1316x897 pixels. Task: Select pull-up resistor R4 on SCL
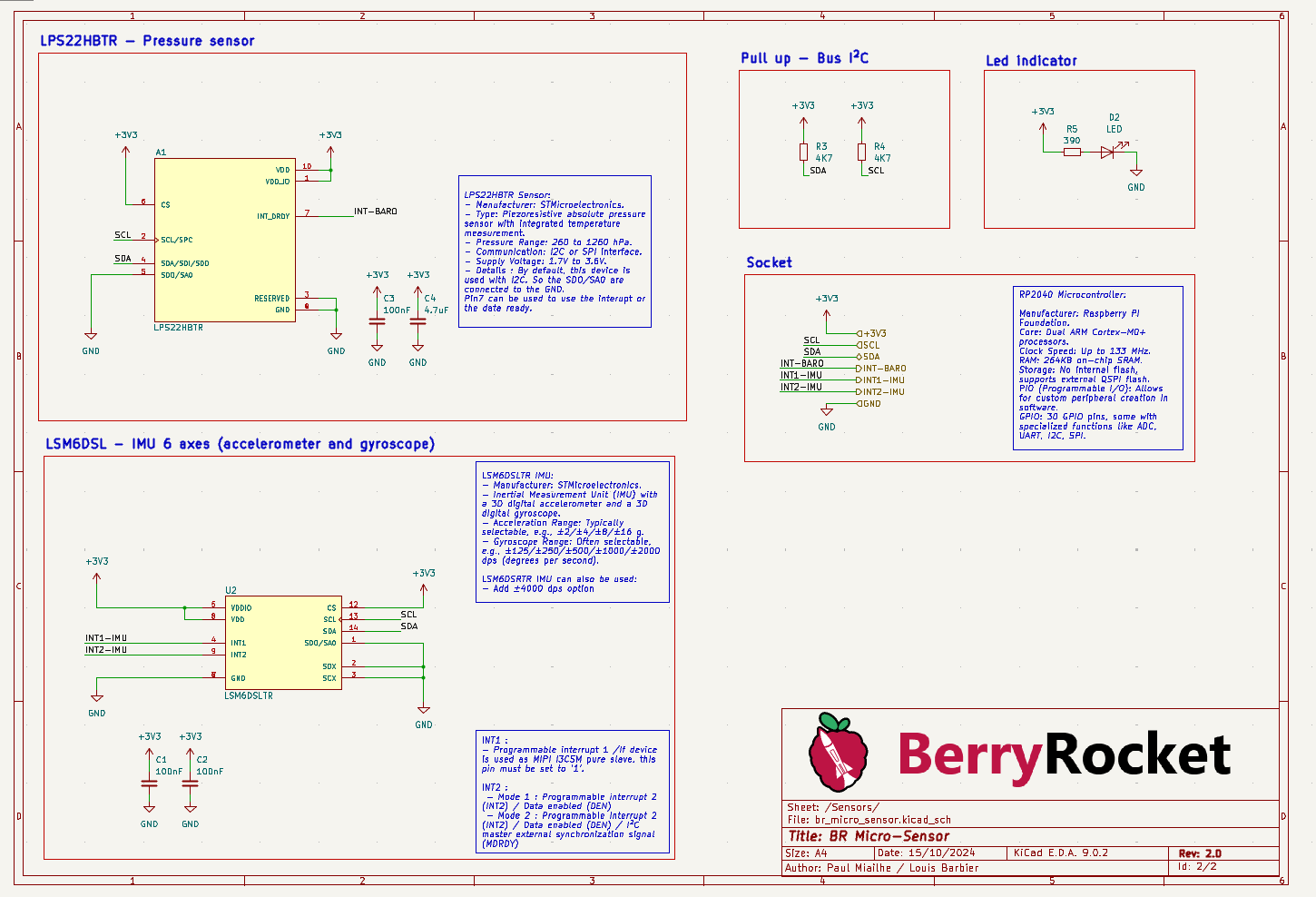[x=861, y=153]
